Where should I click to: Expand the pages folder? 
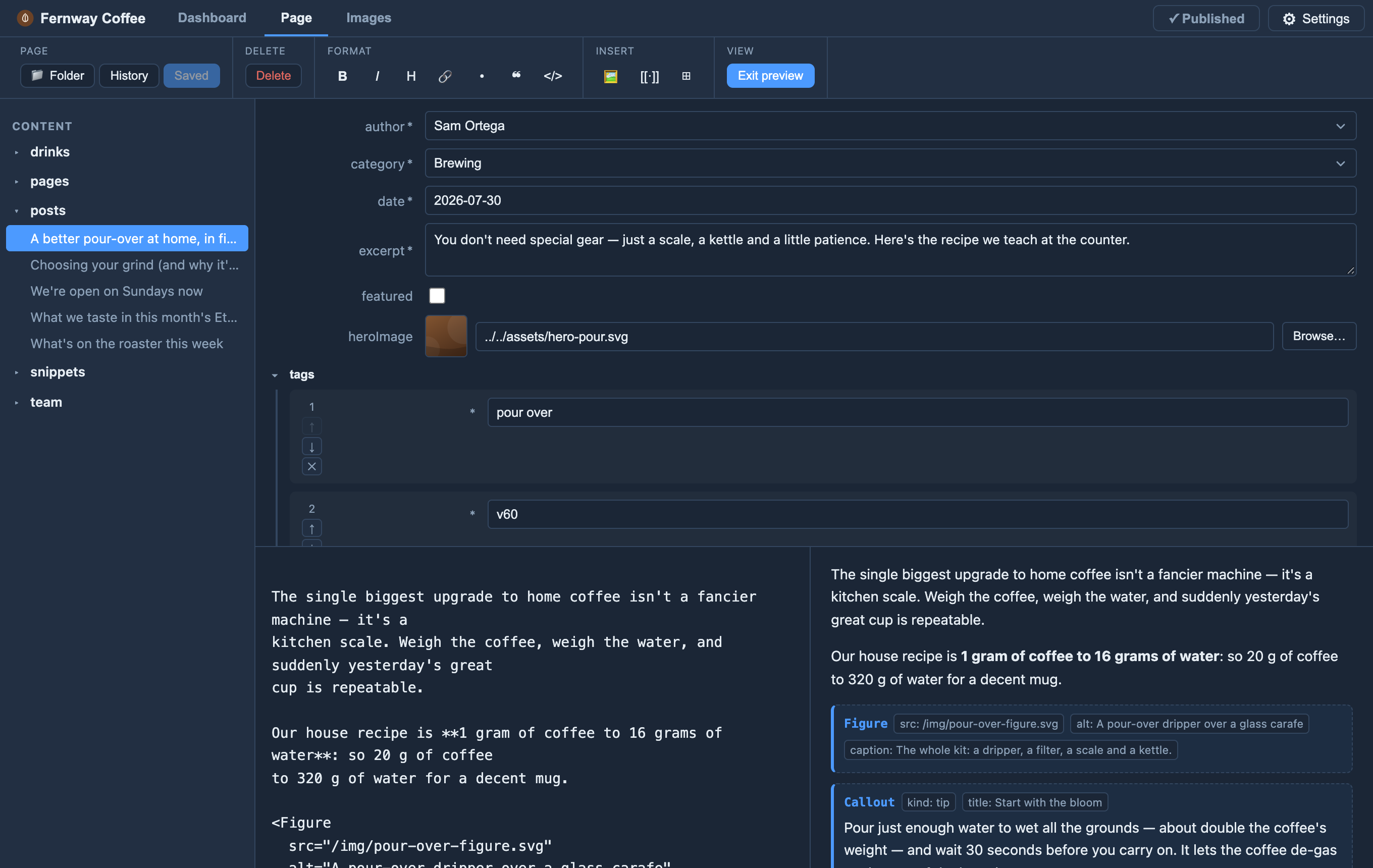point(17,181)
